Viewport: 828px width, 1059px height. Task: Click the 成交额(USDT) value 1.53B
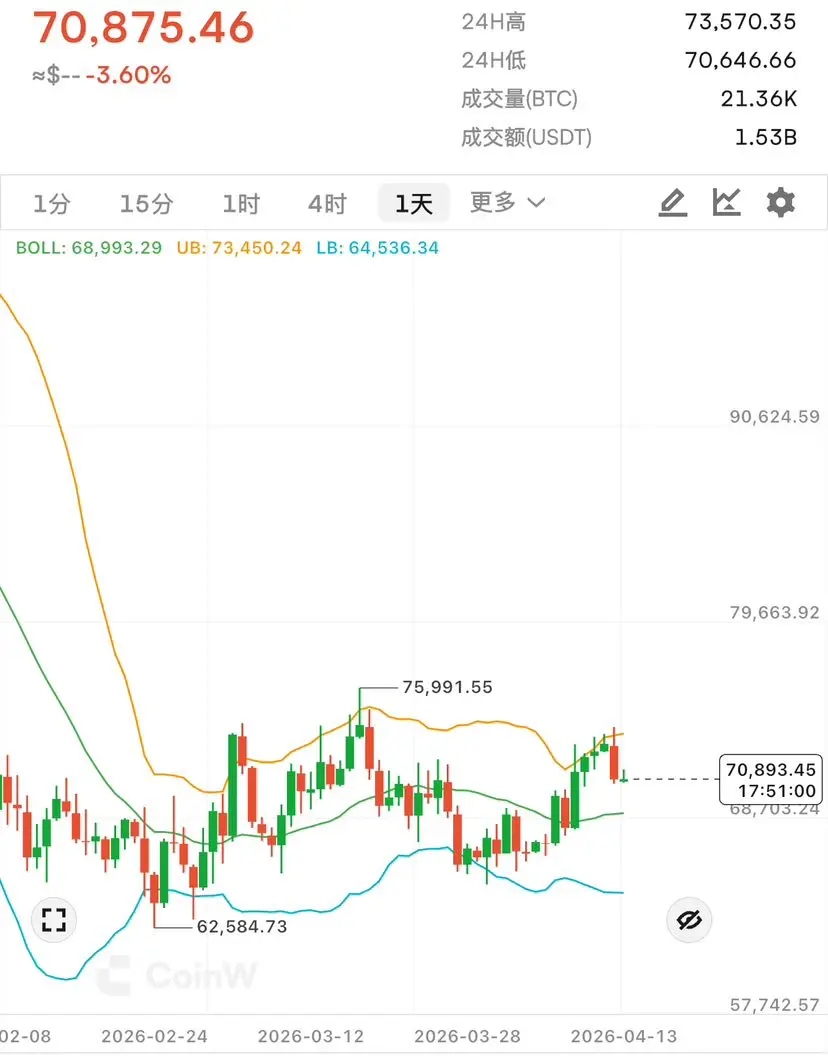[x=766, y=138]
